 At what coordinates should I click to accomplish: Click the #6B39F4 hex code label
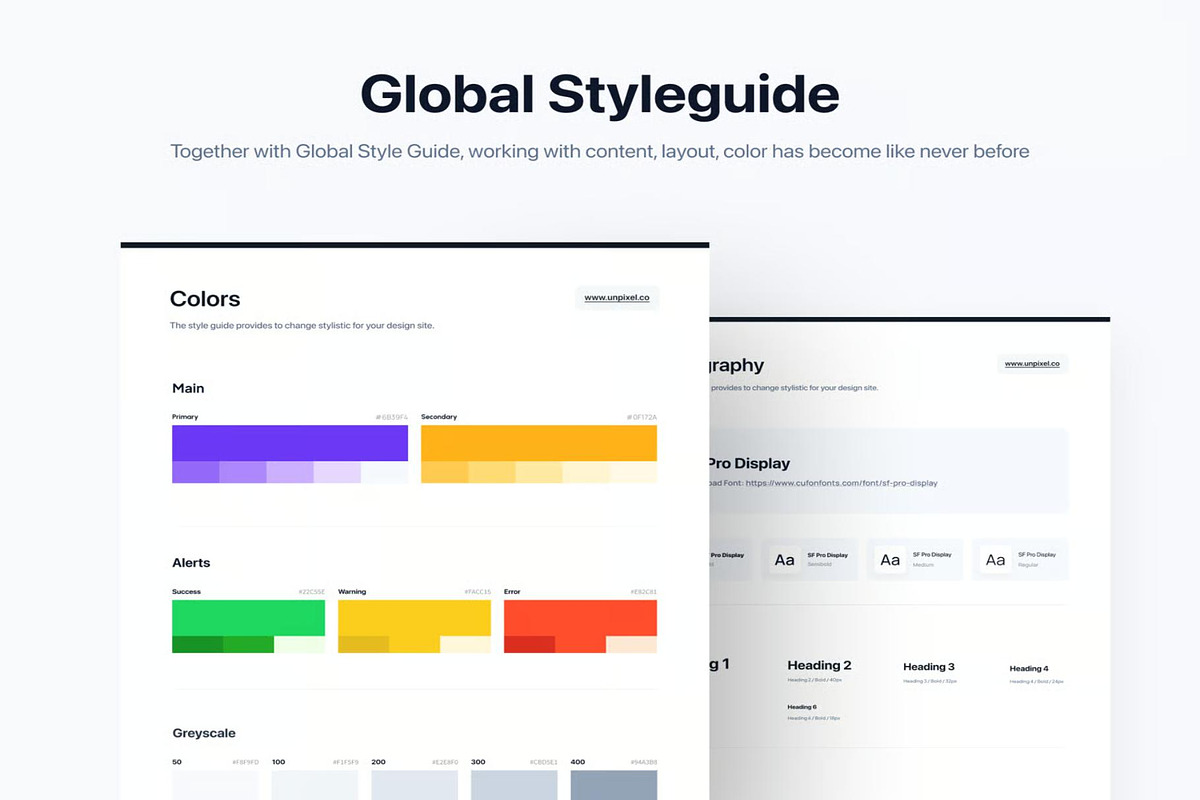click(392, 417)
